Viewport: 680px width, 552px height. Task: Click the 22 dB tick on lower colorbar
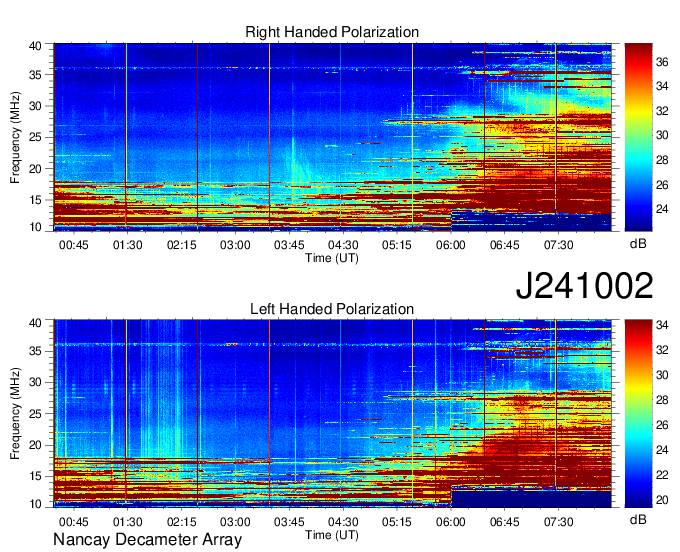(x=662, y=475)
